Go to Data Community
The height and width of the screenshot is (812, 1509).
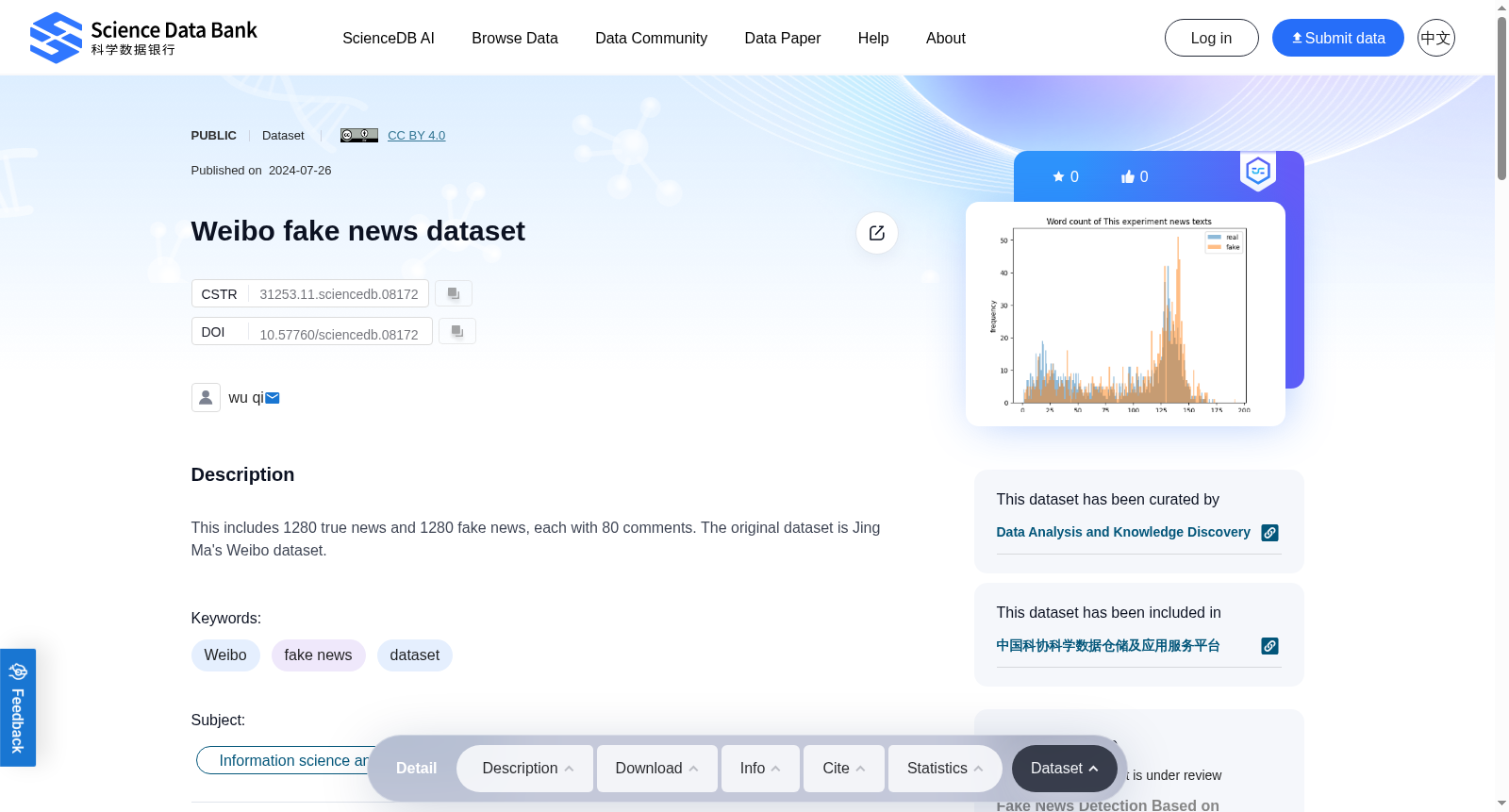(652, 38)
